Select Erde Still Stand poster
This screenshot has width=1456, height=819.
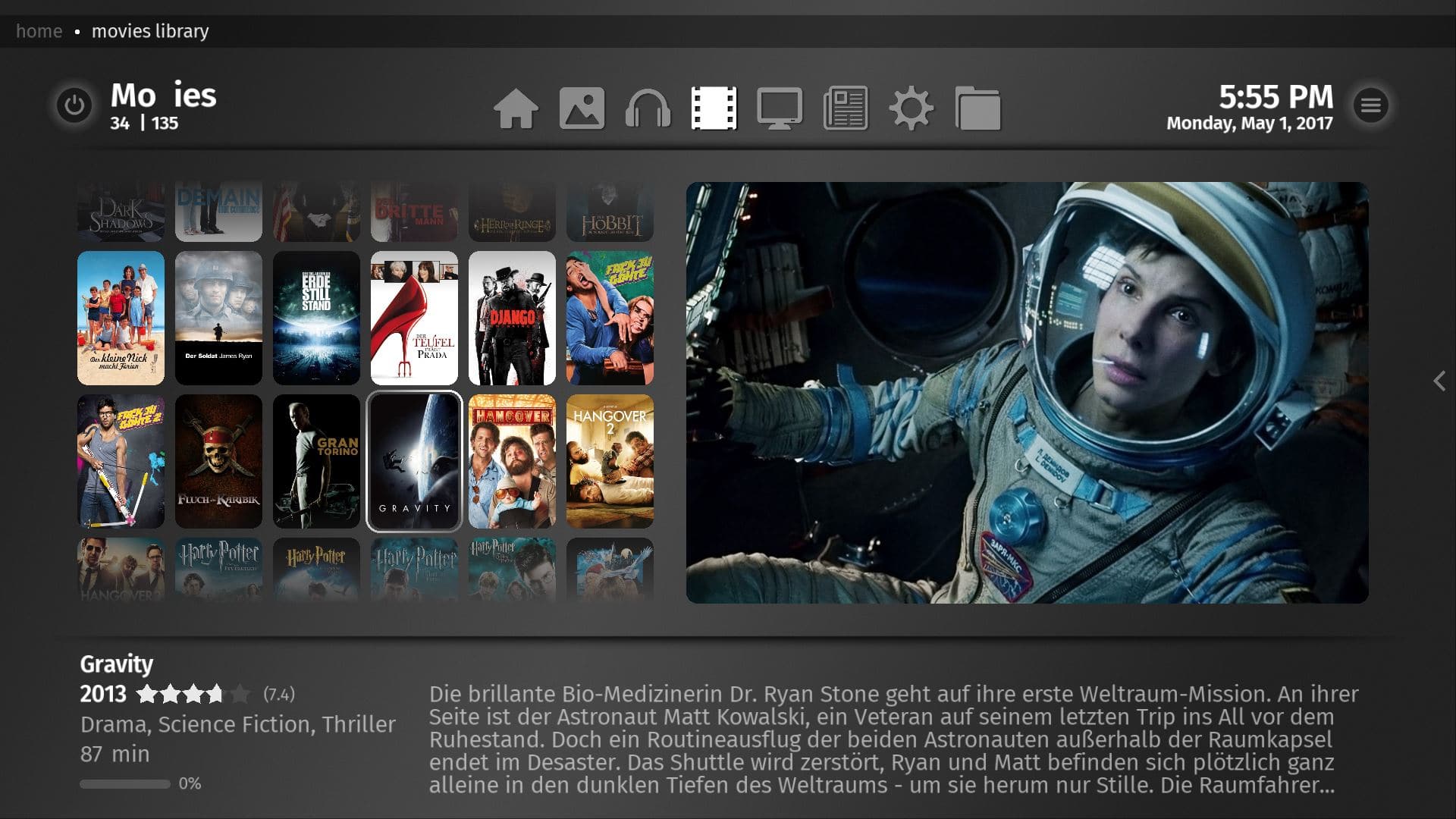[316, 318]
